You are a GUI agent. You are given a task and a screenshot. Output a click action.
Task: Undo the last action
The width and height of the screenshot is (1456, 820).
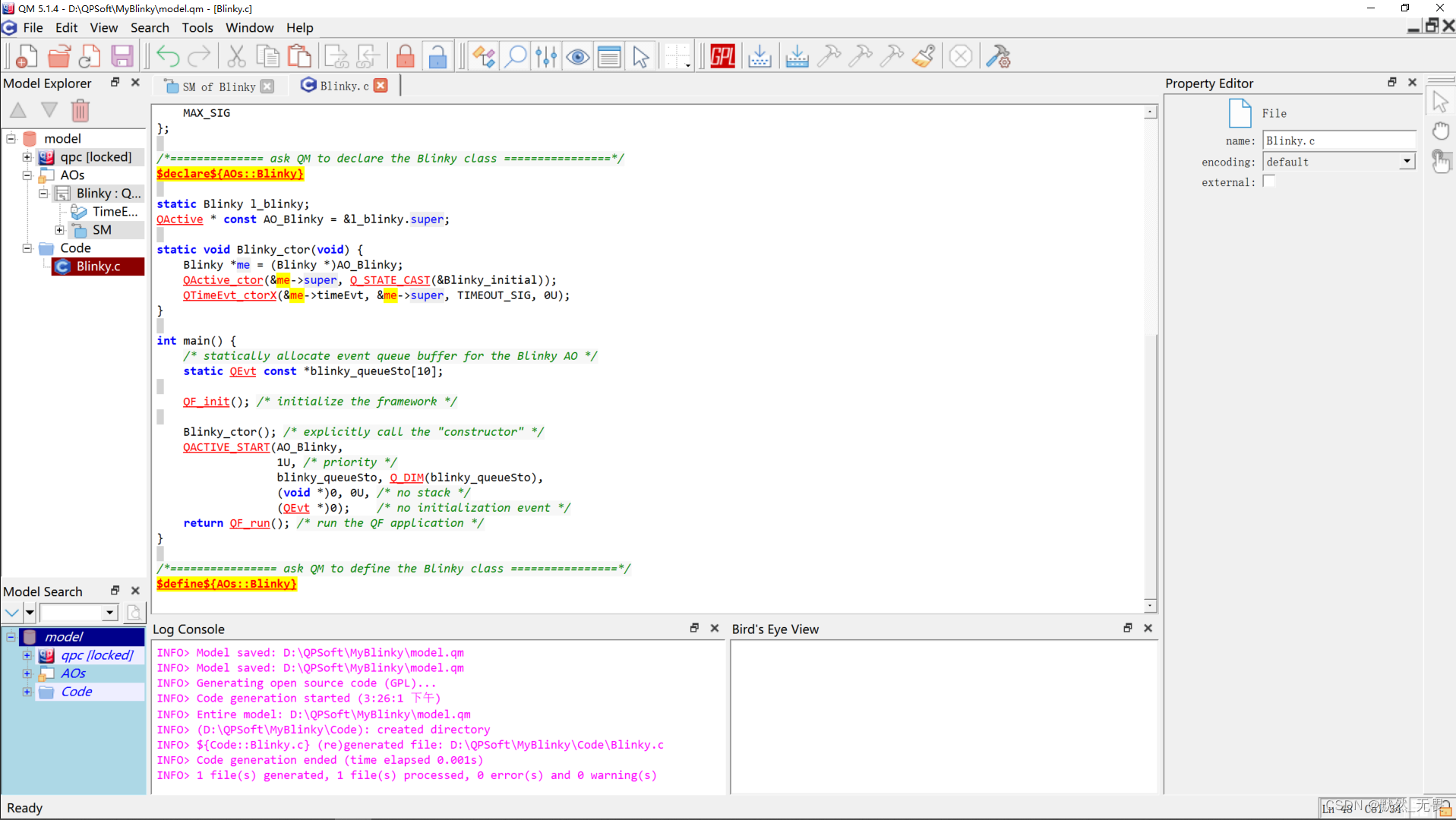[x=168, y=57]
